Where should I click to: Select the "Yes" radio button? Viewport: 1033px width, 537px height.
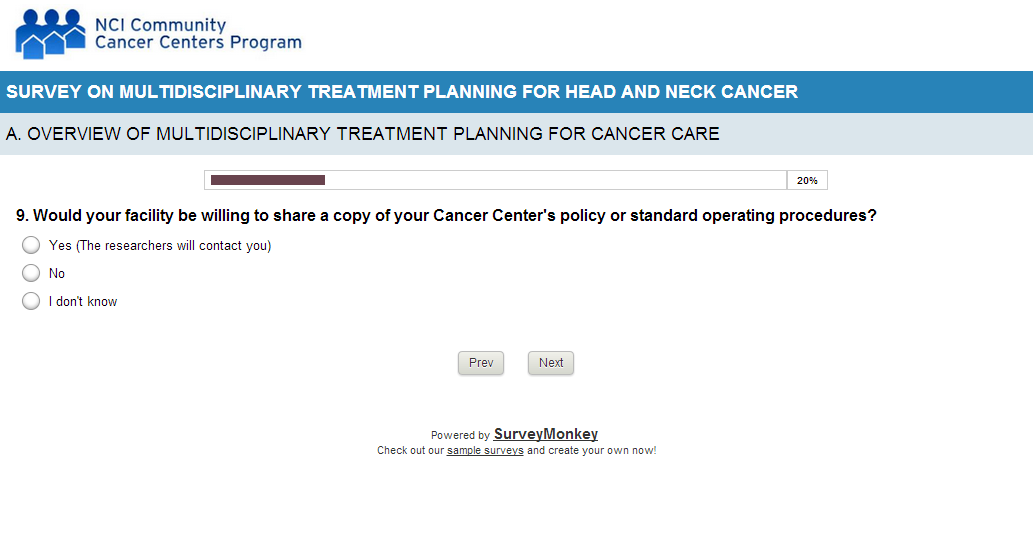click(x=31, y=245)
